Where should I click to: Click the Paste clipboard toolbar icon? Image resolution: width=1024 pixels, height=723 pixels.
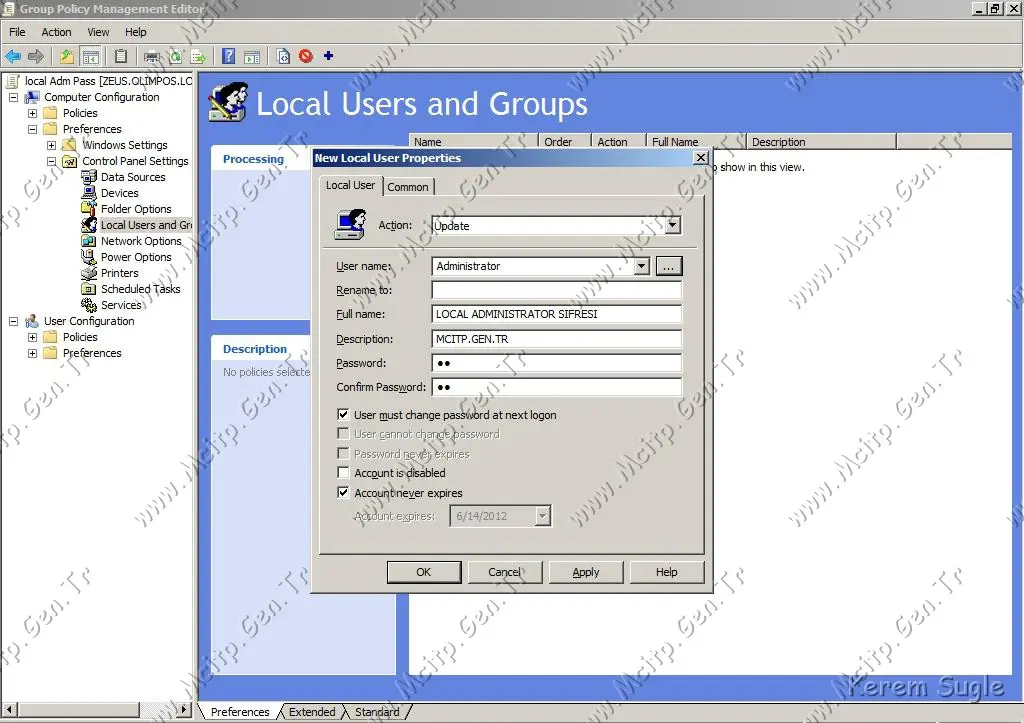click(121, 56)
